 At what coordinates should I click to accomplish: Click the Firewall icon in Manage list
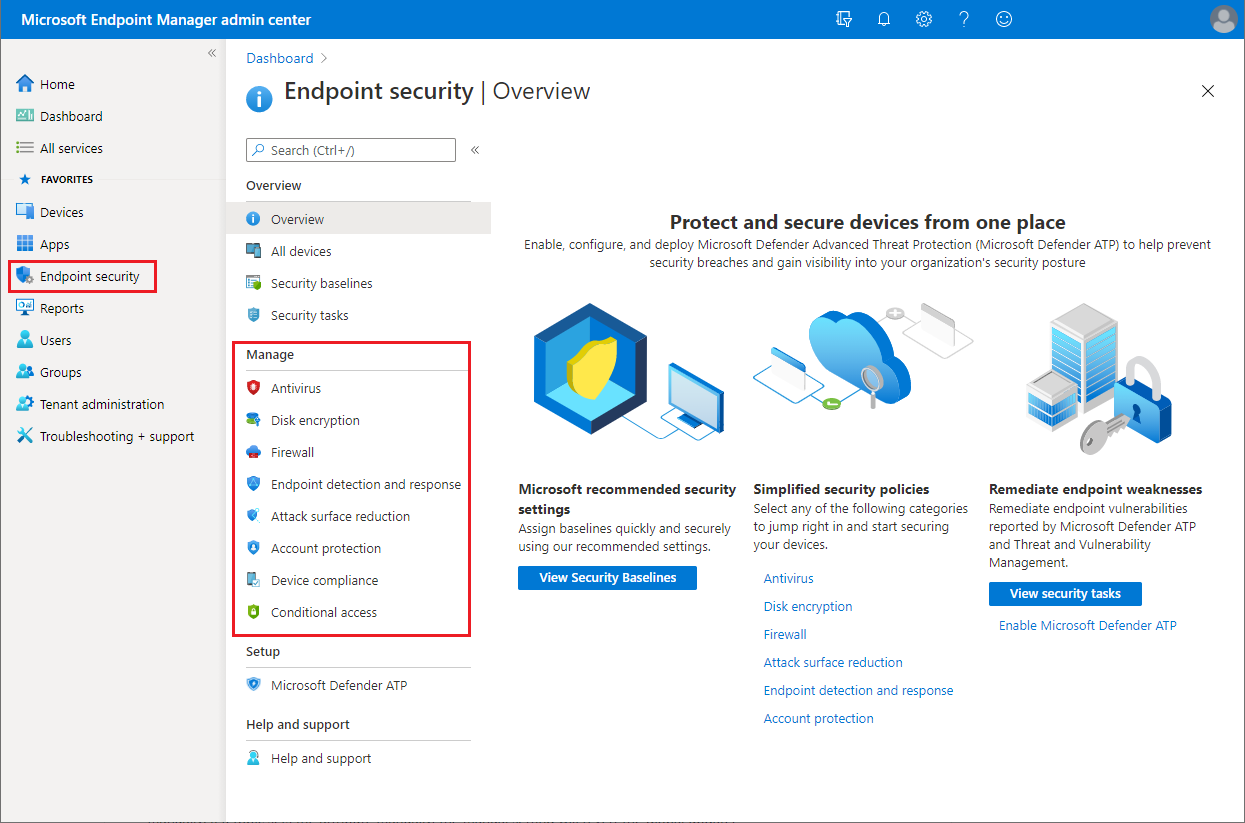pyautogui.click(x=253, y=452)
